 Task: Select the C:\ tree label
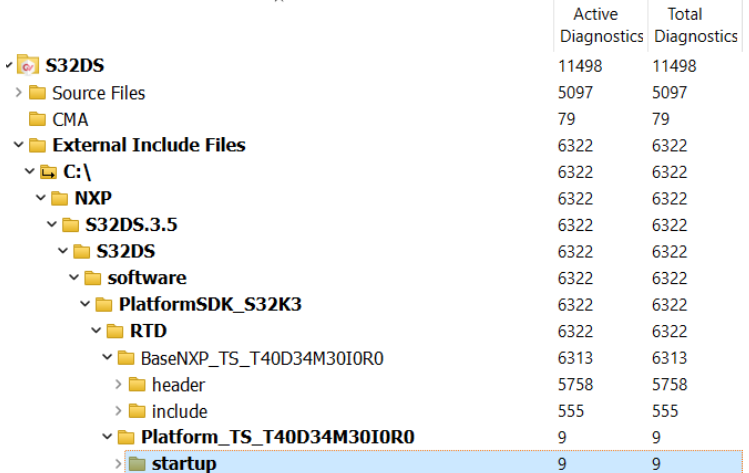77,172
